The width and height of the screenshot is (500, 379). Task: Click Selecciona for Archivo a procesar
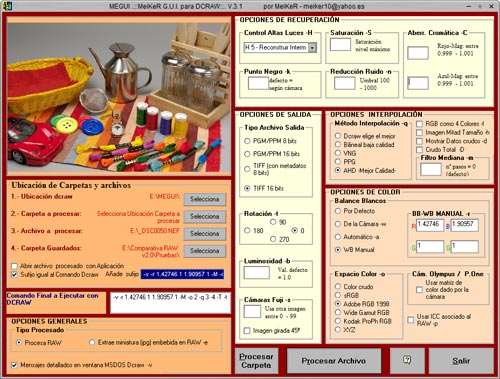pyautogui.click(x=205, y=234)
